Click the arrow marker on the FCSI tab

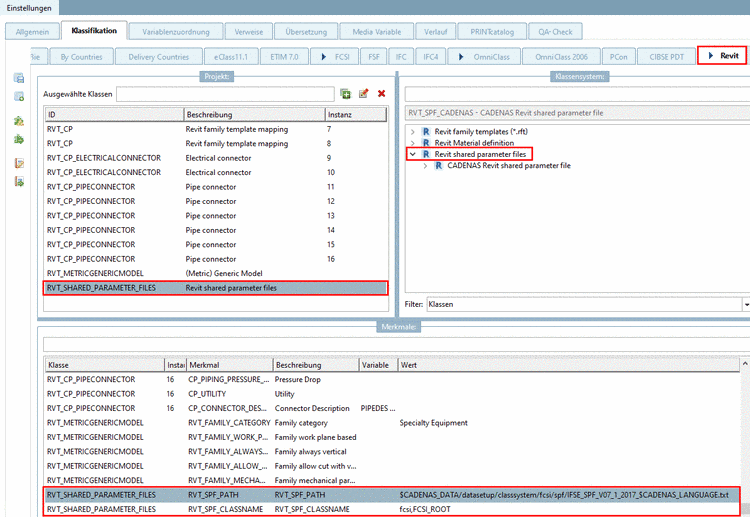[324, 57]
